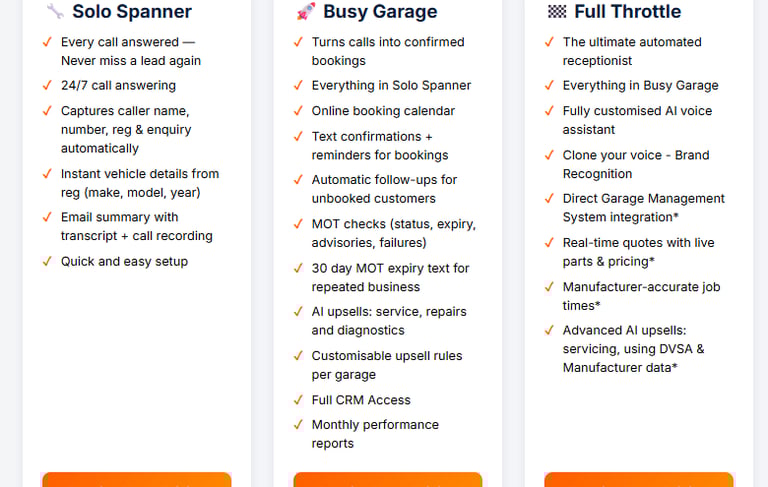Click checkmark beside Online booking calendar
Image resolution: width=768 pixels, height=487 pixels.
(298, 111)
